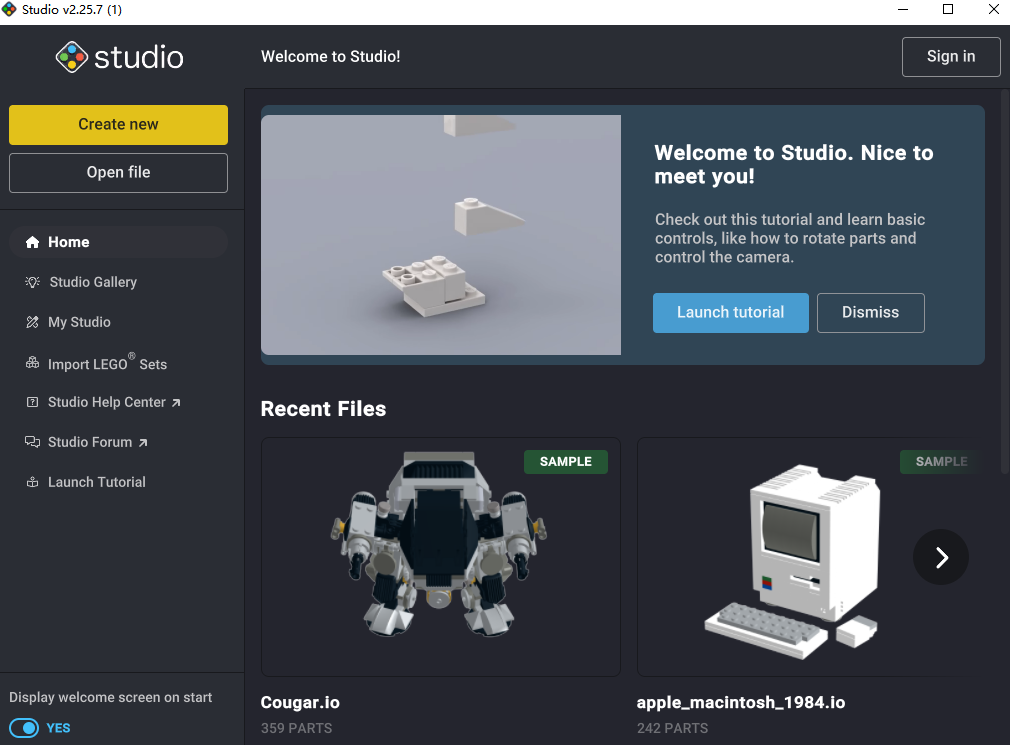Image resolution: width=1010 pixels, height=745 pixels.
Task: Click Launch tutorial in the welcome banner
Action: tap(730, 313)
